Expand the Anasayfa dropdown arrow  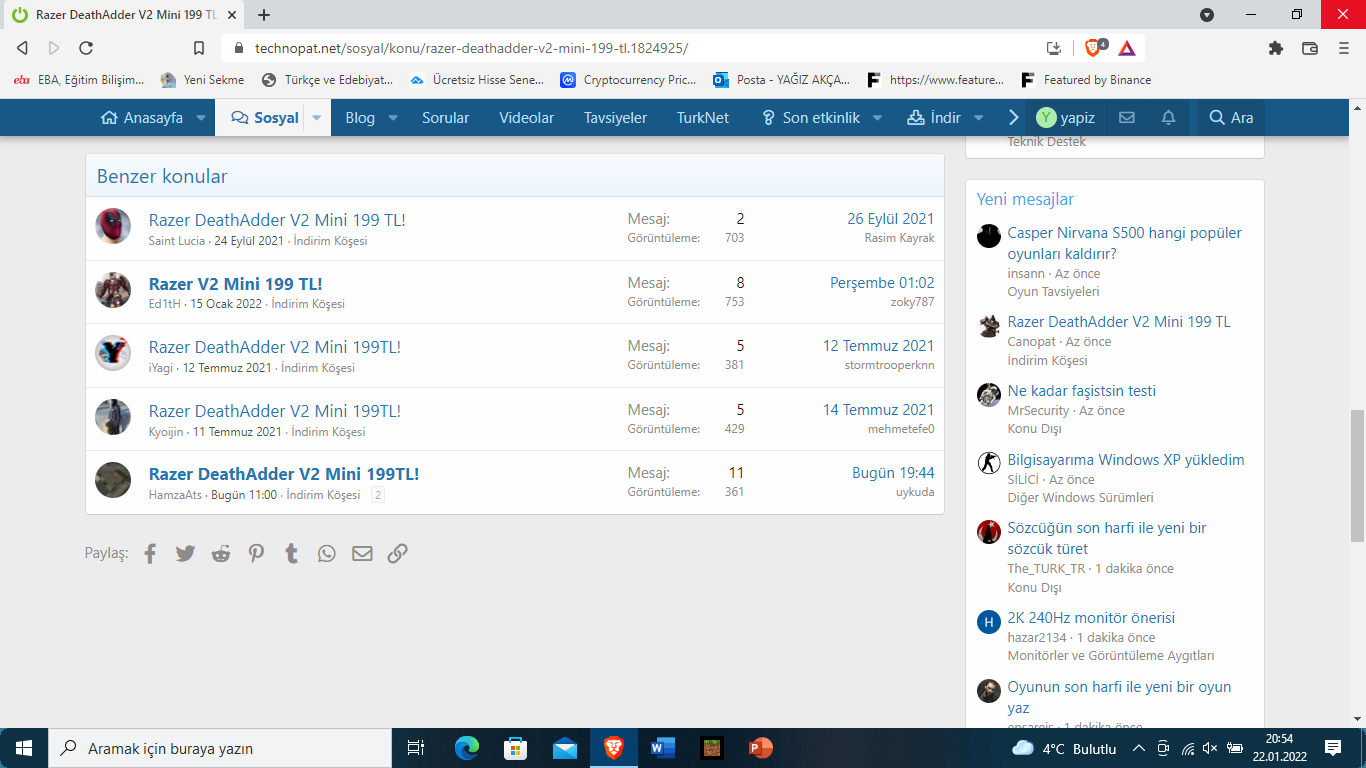pos(201,117)
